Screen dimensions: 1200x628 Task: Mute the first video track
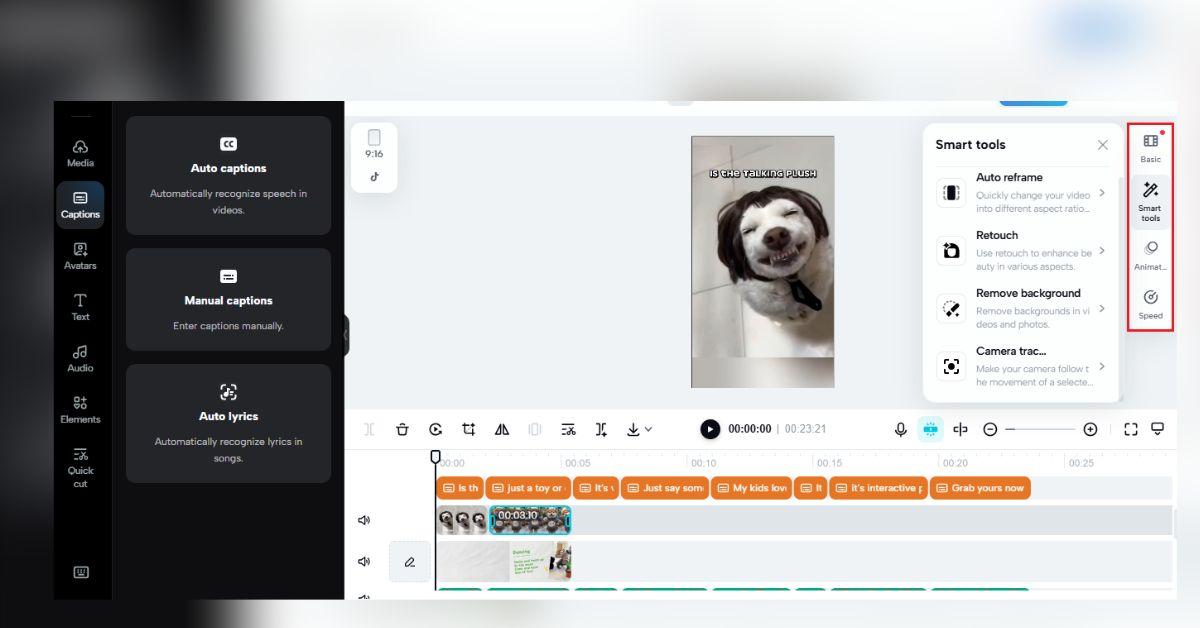coord(364,520)
